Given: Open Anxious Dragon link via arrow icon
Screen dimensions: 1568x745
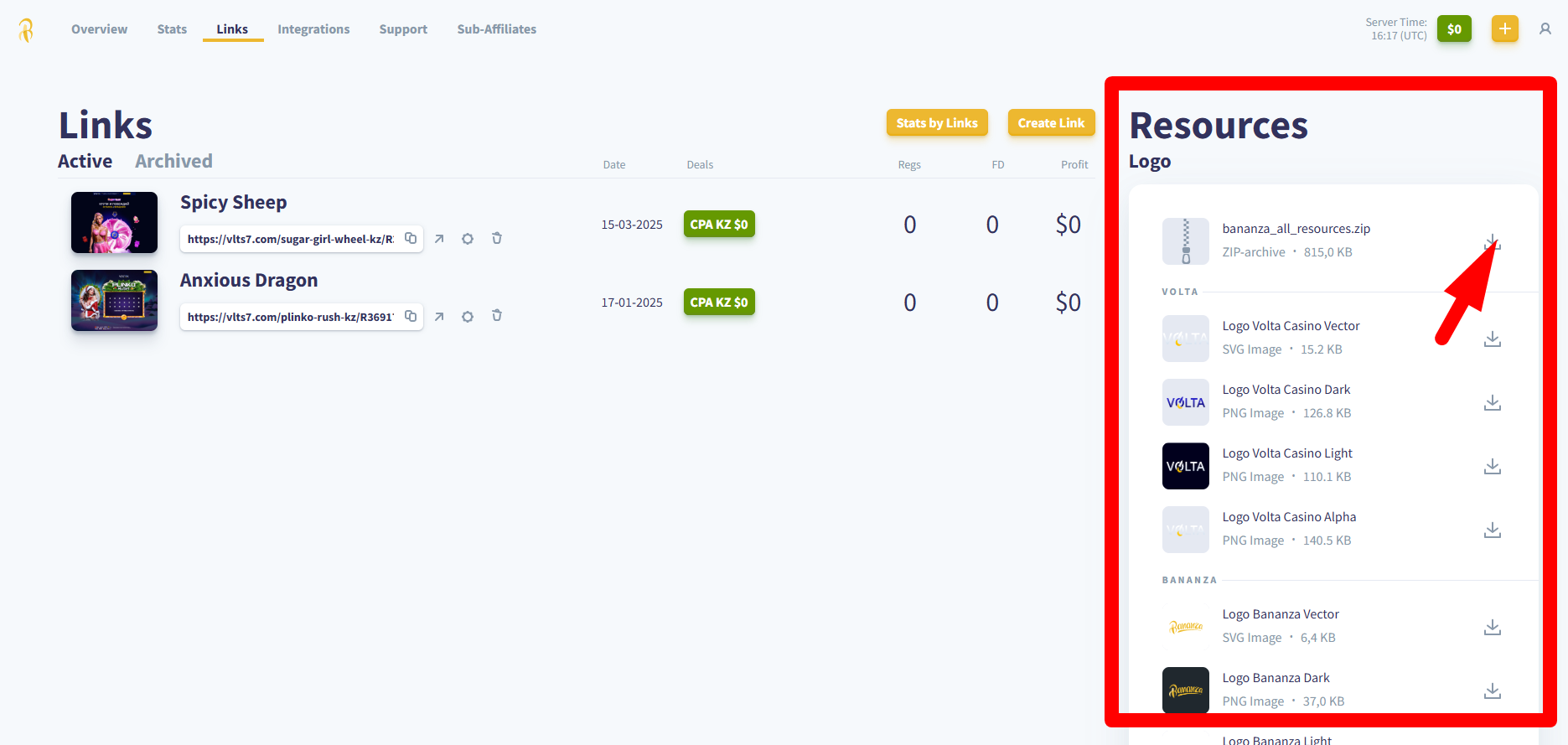Looking at the screenshot, I should (439, 317).
